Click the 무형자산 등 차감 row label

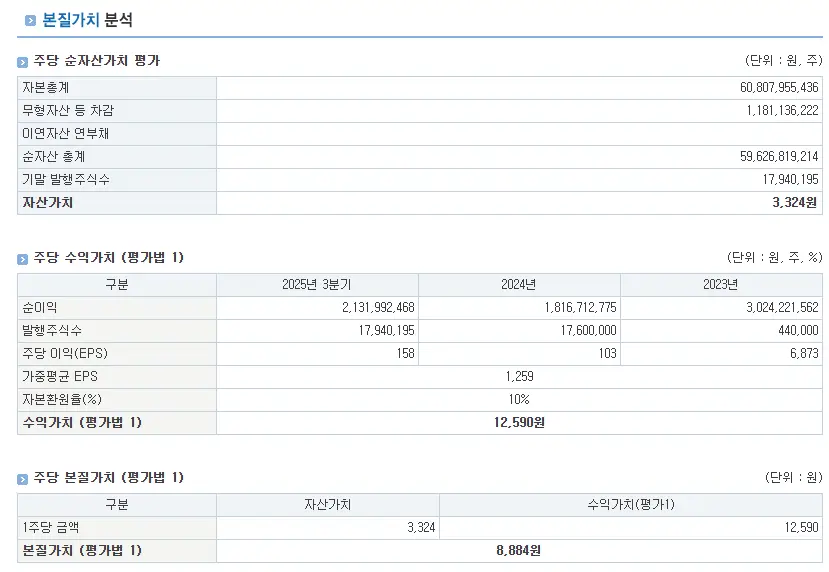pyautogui.click(x=61, y=111)
